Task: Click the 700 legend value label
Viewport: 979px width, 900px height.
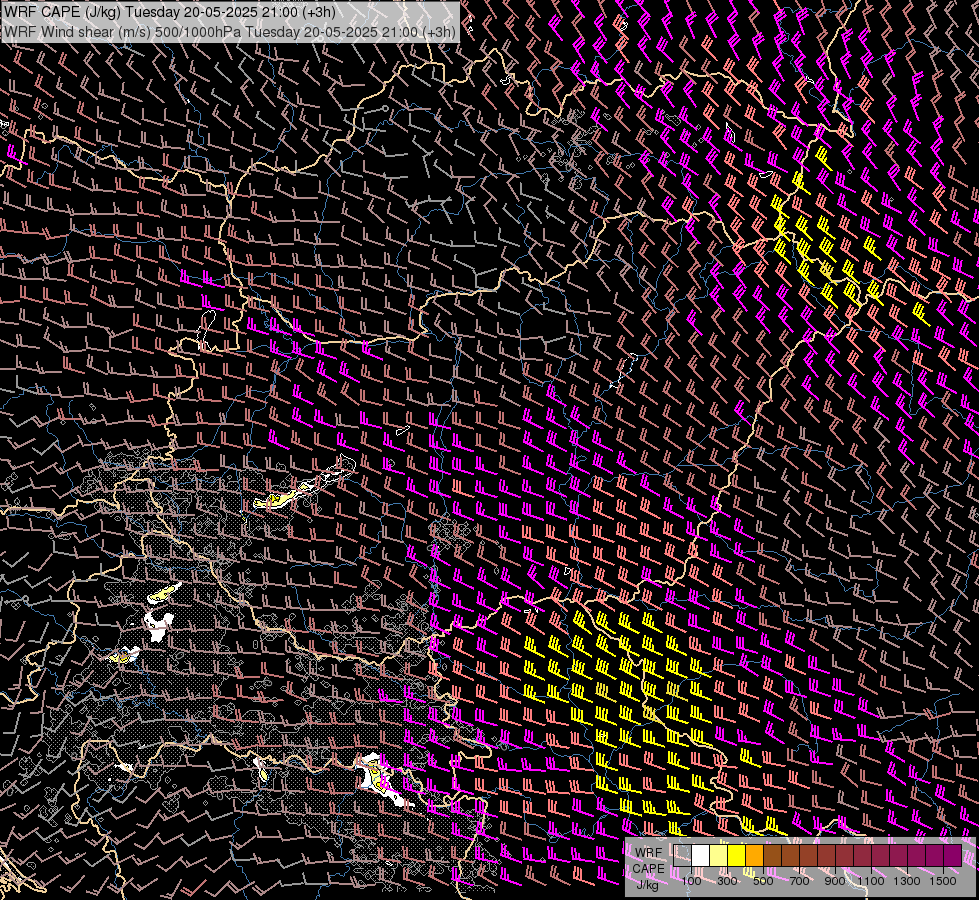Action: click(x=799, y=881)
